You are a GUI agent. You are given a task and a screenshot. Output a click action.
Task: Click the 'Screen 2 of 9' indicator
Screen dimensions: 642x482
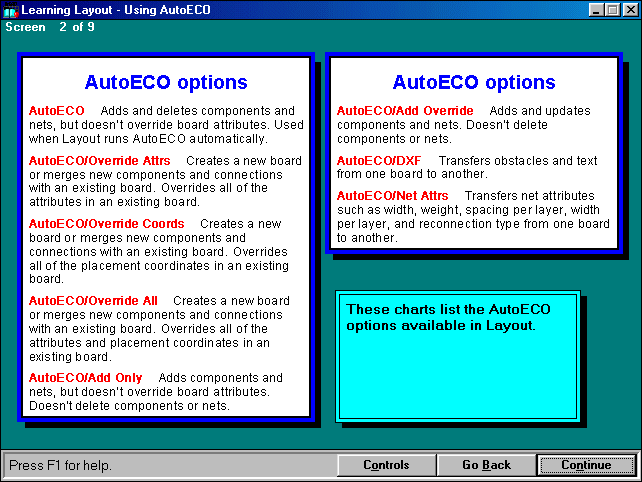[50, 27]
